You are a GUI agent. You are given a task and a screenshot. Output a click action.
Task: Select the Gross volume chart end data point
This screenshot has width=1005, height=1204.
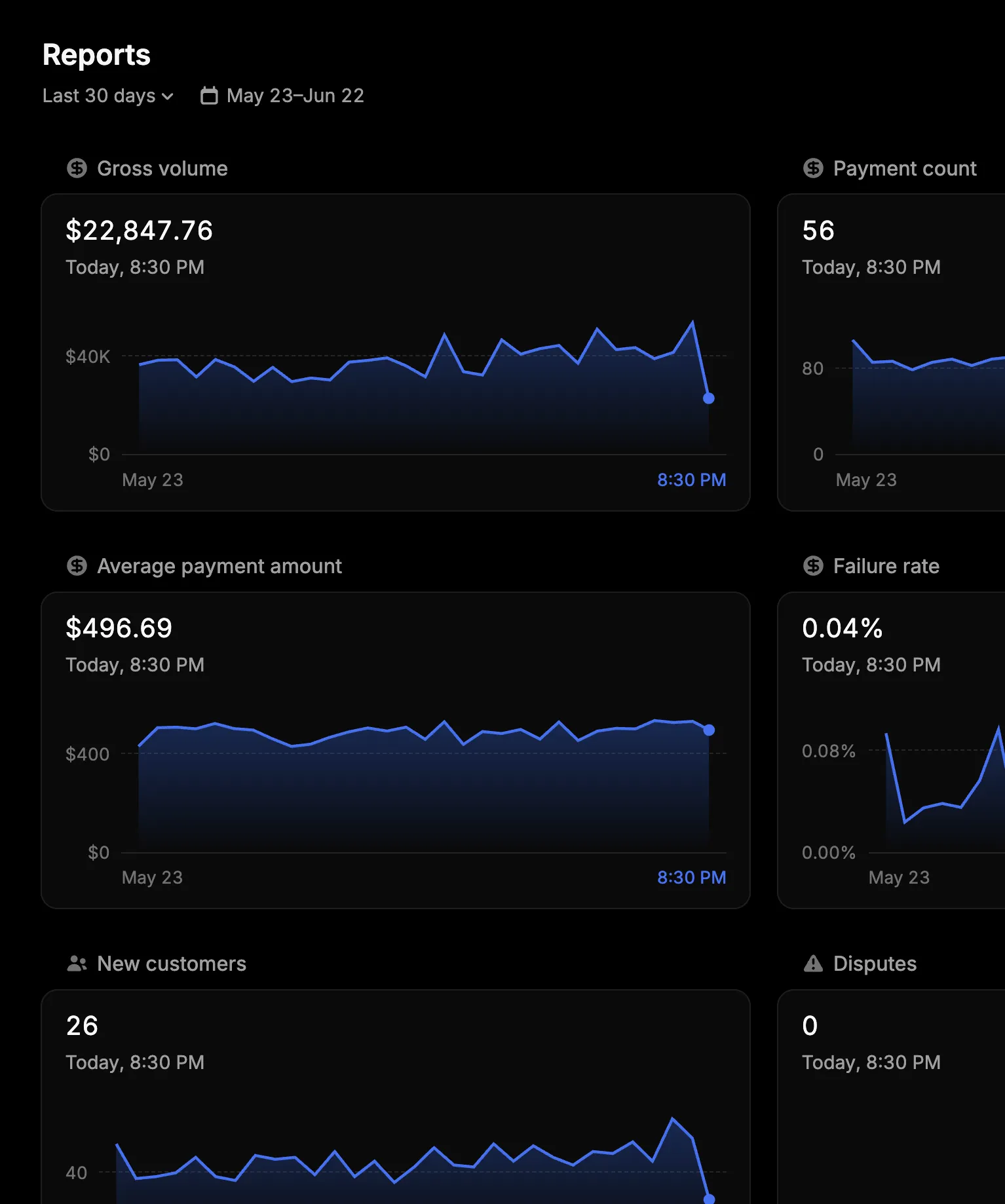point(709,398)
